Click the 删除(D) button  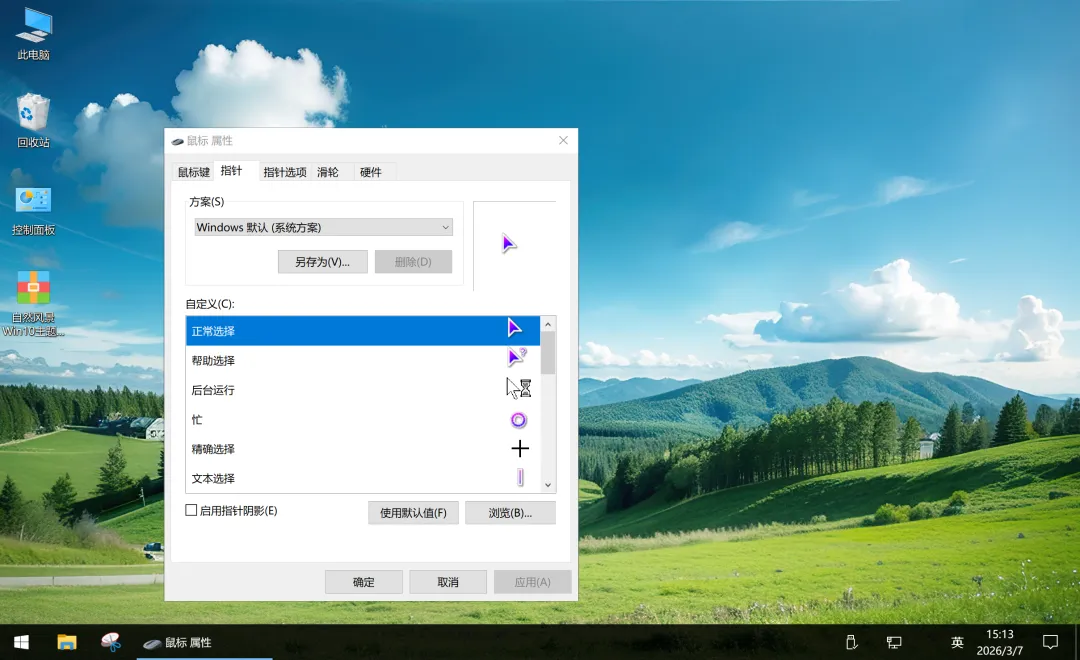pos(413,262)
